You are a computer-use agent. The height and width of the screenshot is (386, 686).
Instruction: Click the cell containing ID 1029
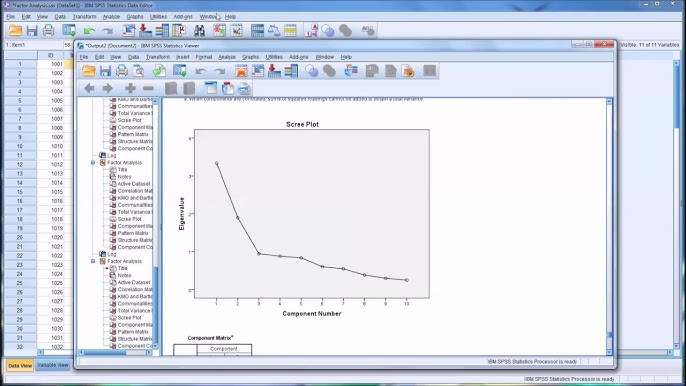coord(50,319)
